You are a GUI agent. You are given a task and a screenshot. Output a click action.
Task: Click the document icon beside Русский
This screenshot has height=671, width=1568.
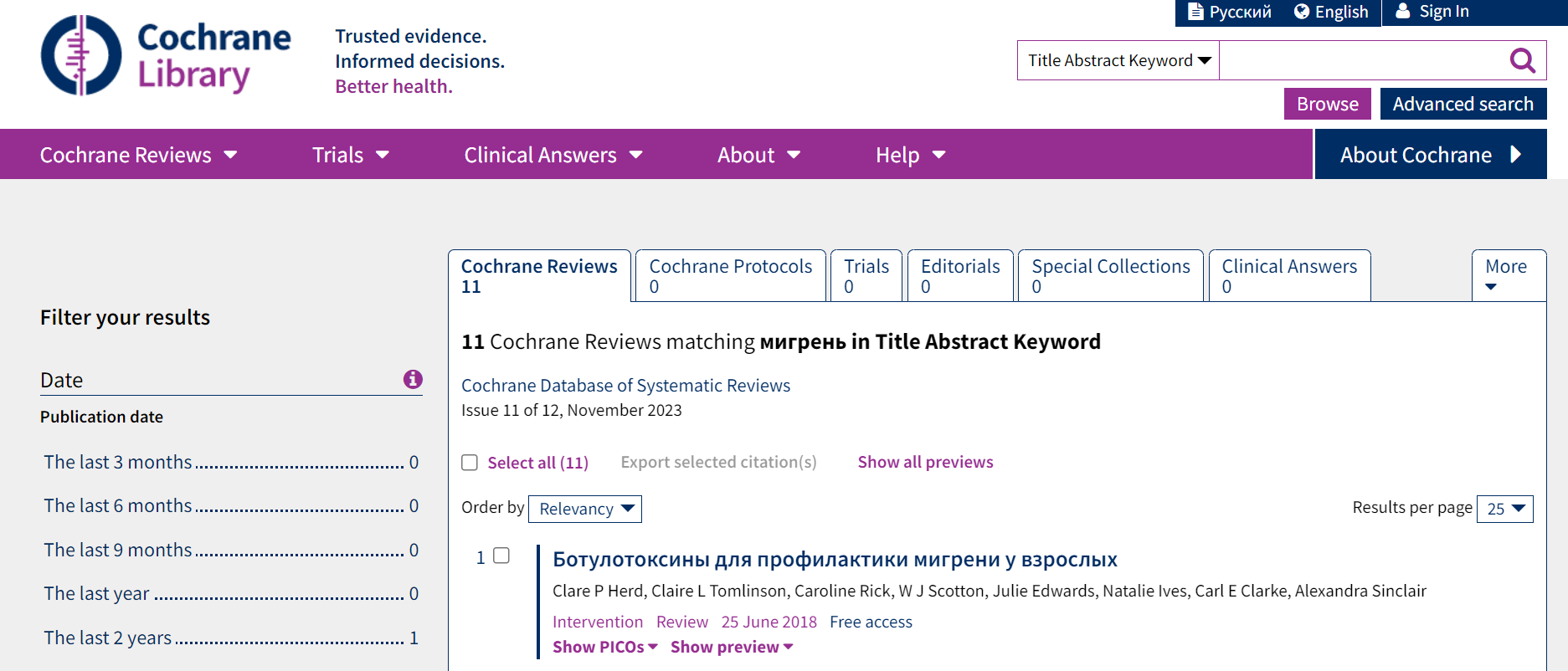tap(1195, 12)
